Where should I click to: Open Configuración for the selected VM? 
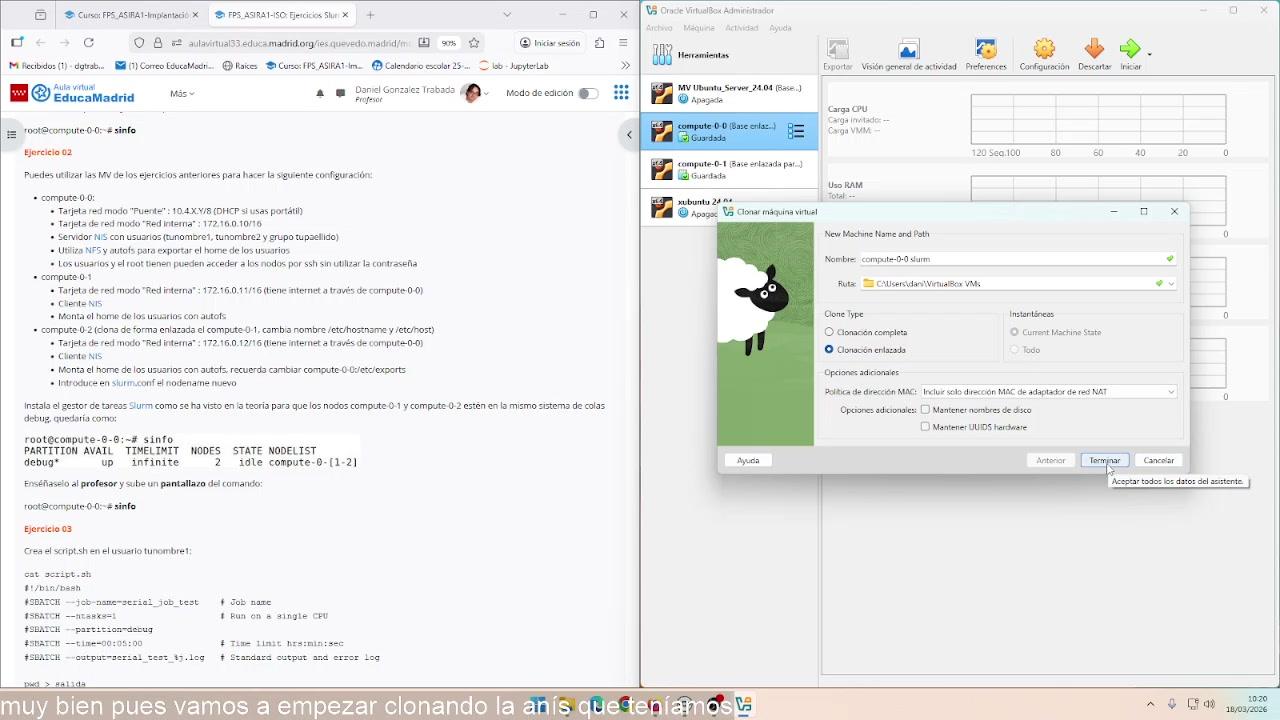pos(1044,55)
